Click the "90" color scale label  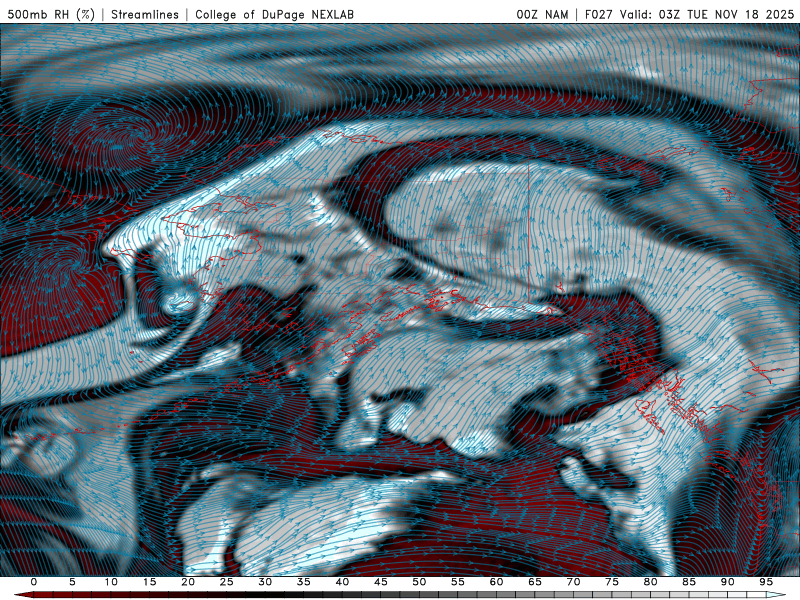(728, 582)
